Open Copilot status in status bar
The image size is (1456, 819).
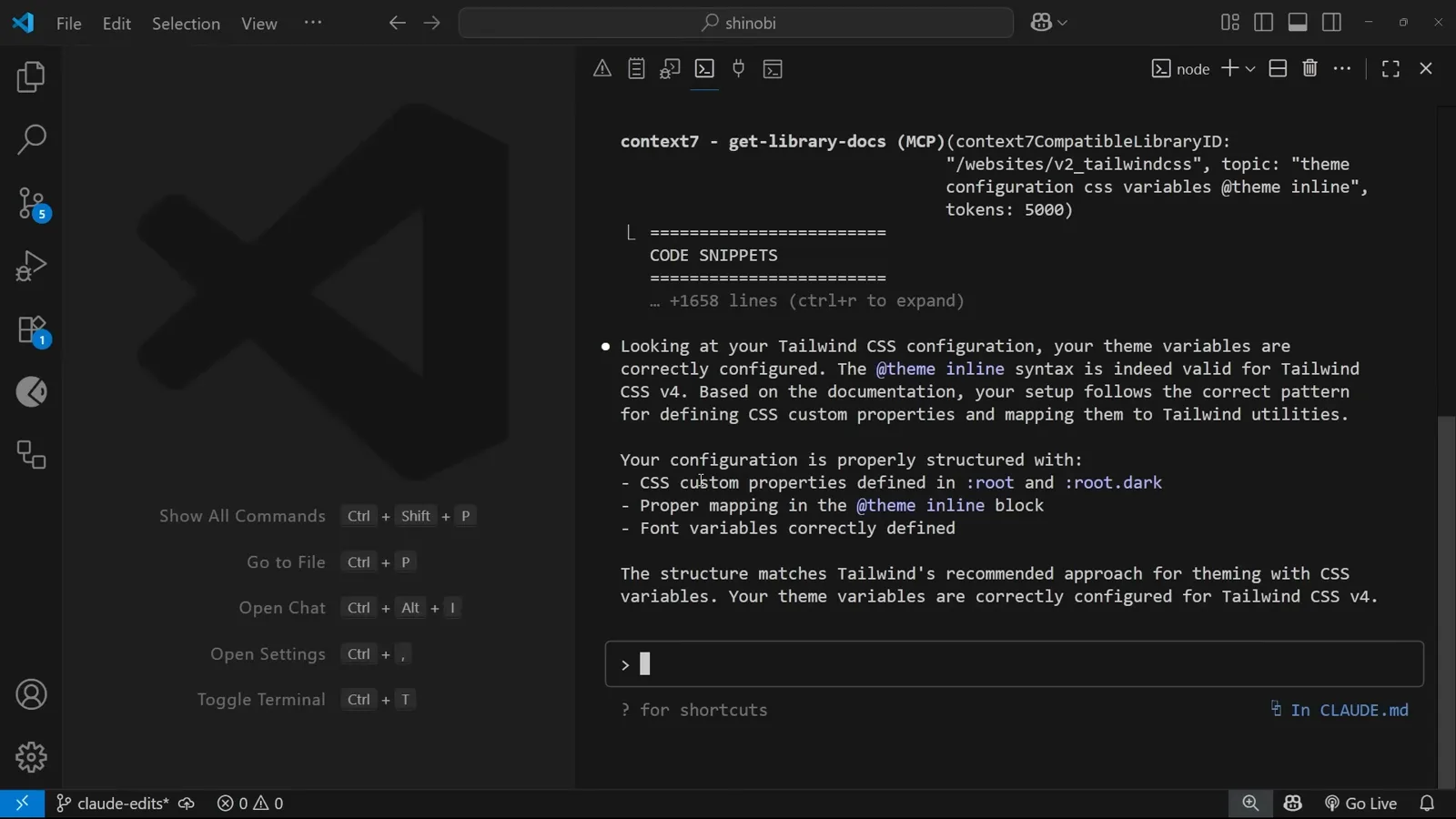tap(1293, 804)
